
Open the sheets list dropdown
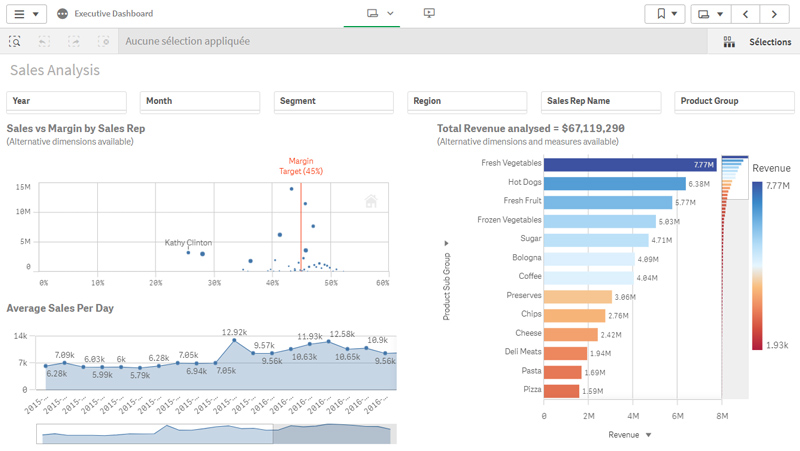(711, 14)
